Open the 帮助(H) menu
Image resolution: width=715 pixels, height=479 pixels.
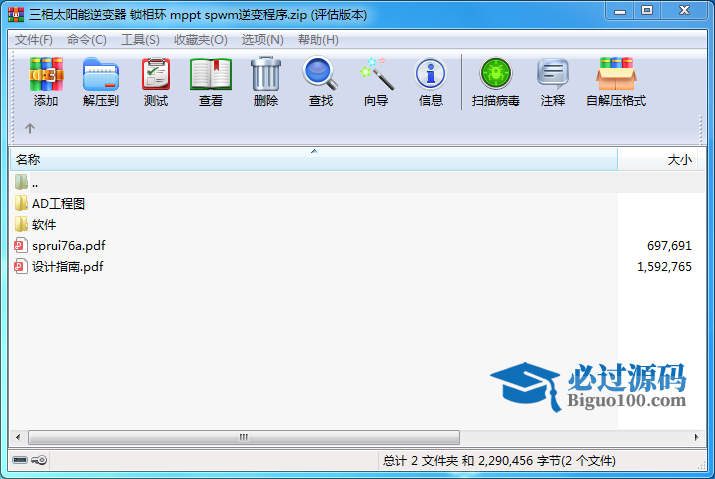tap(318, 40)
